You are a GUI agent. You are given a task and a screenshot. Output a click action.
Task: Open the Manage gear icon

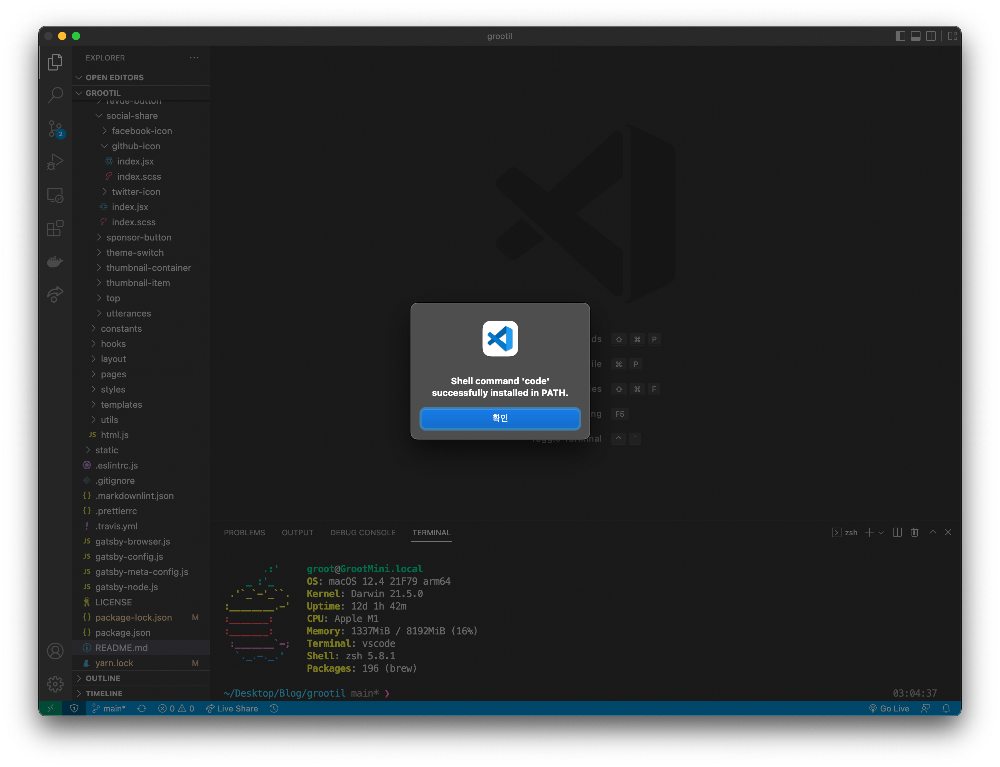tap(55, 684)
